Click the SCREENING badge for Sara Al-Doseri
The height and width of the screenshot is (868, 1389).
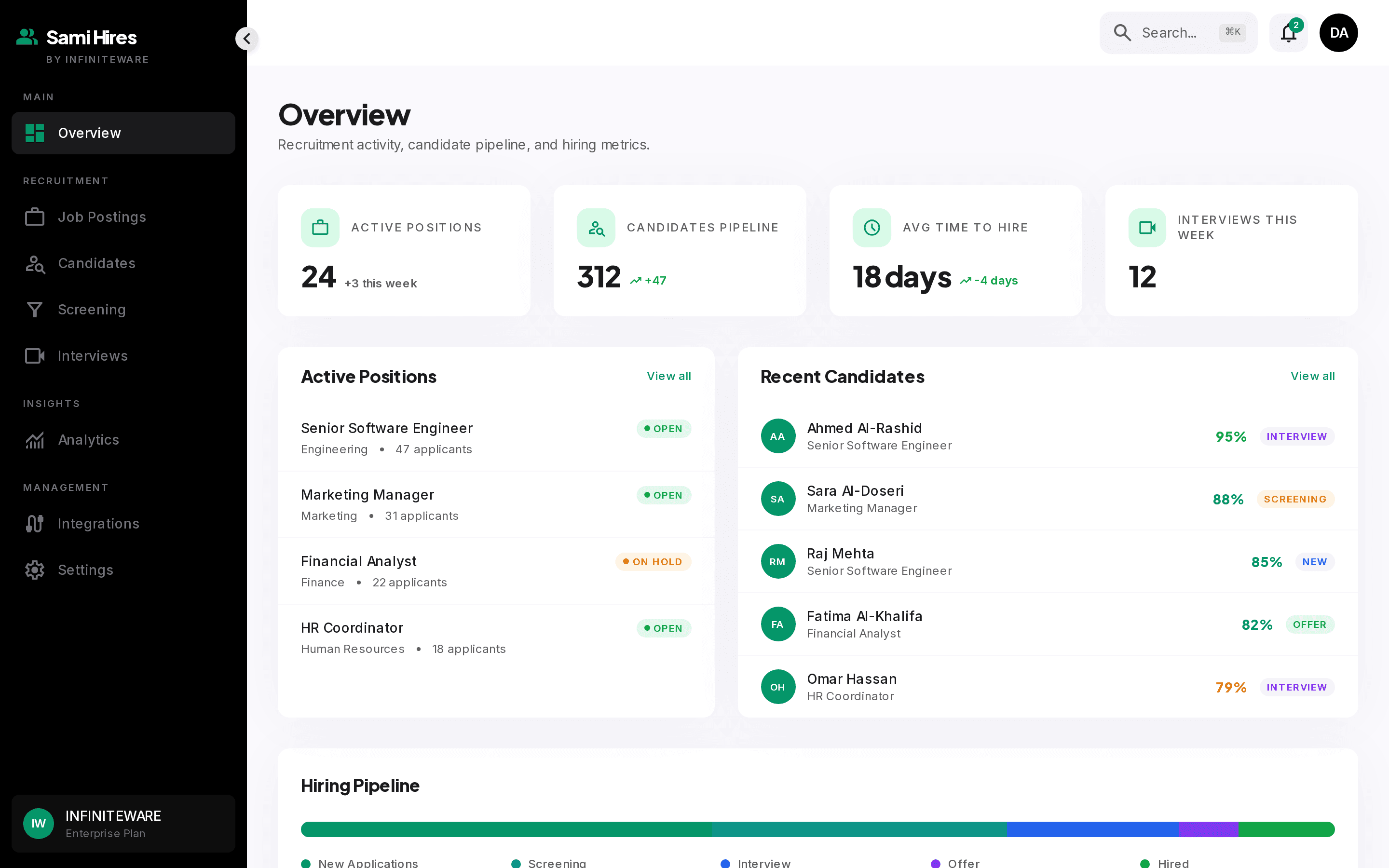coord(1295,499)
